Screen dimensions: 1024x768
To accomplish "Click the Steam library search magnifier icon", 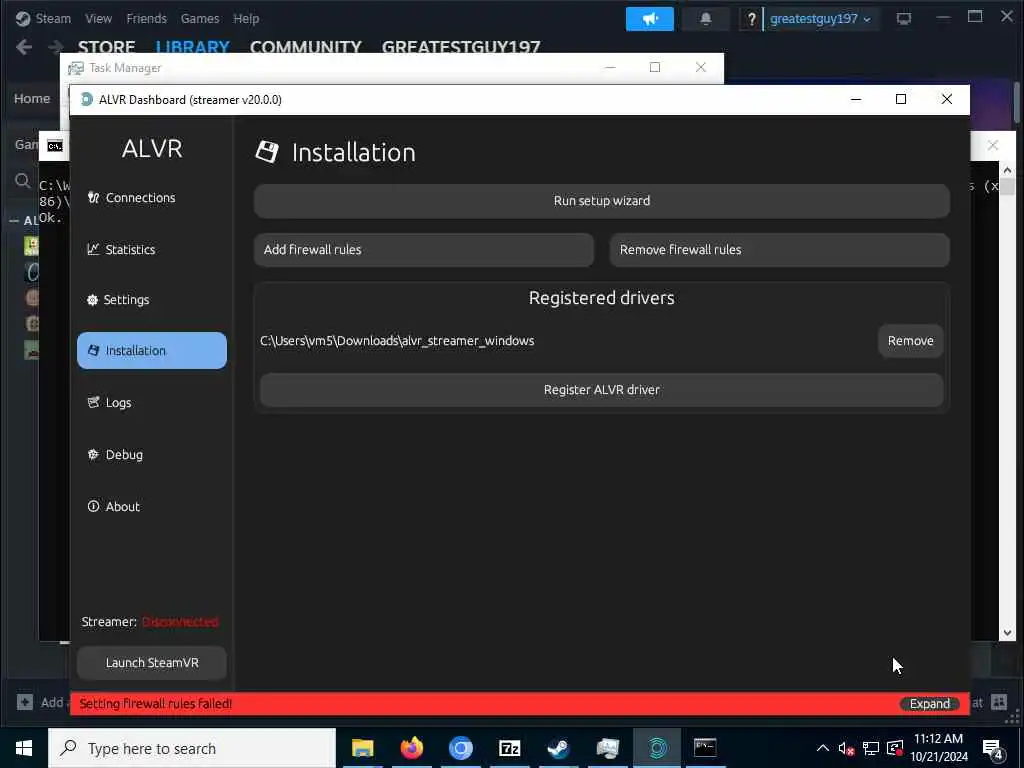I will tap(22, 180).
